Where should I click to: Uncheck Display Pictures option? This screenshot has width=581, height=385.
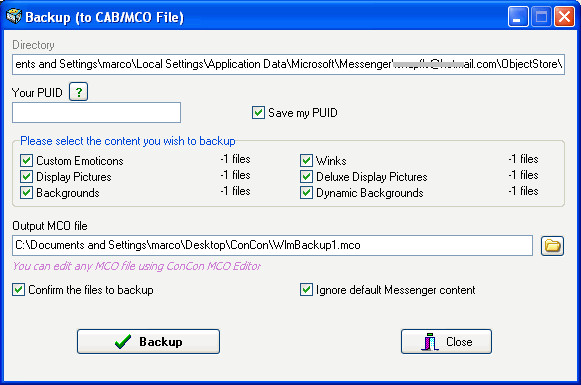[x=26, y=176]
